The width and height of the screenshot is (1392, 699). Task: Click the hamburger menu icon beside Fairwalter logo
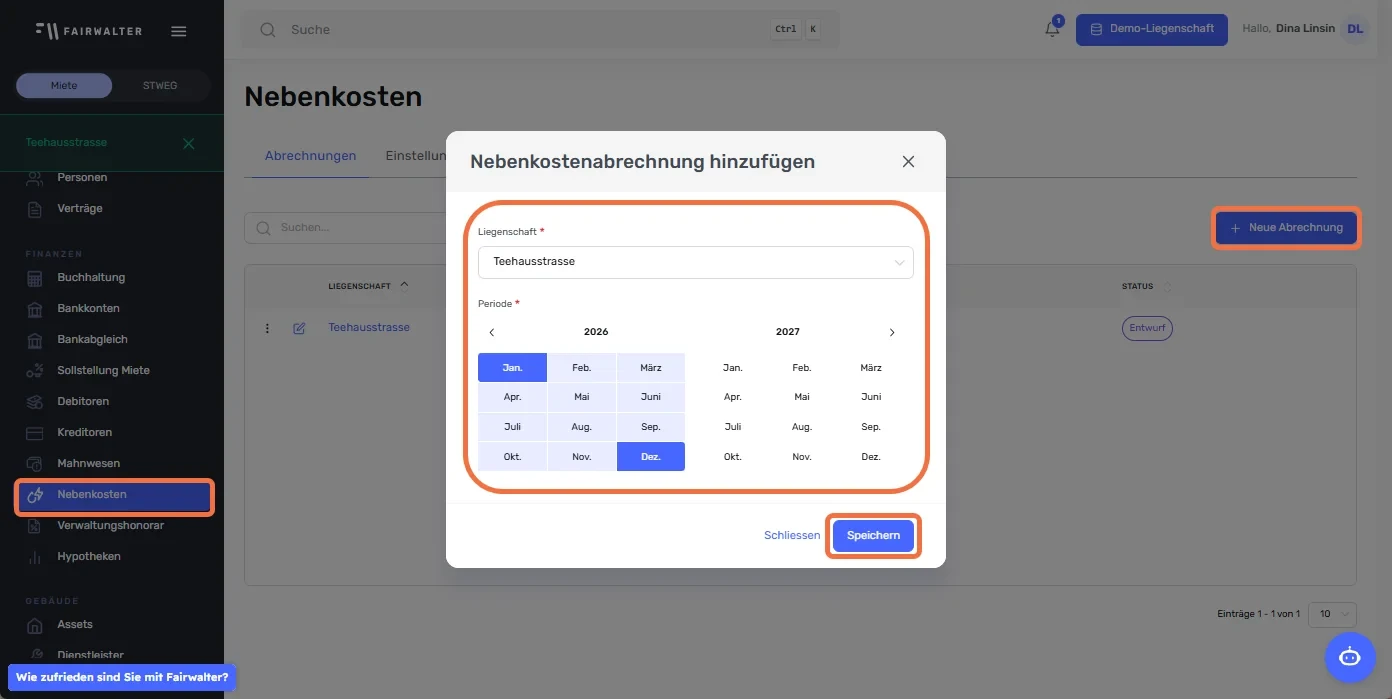tap(179, 31)
